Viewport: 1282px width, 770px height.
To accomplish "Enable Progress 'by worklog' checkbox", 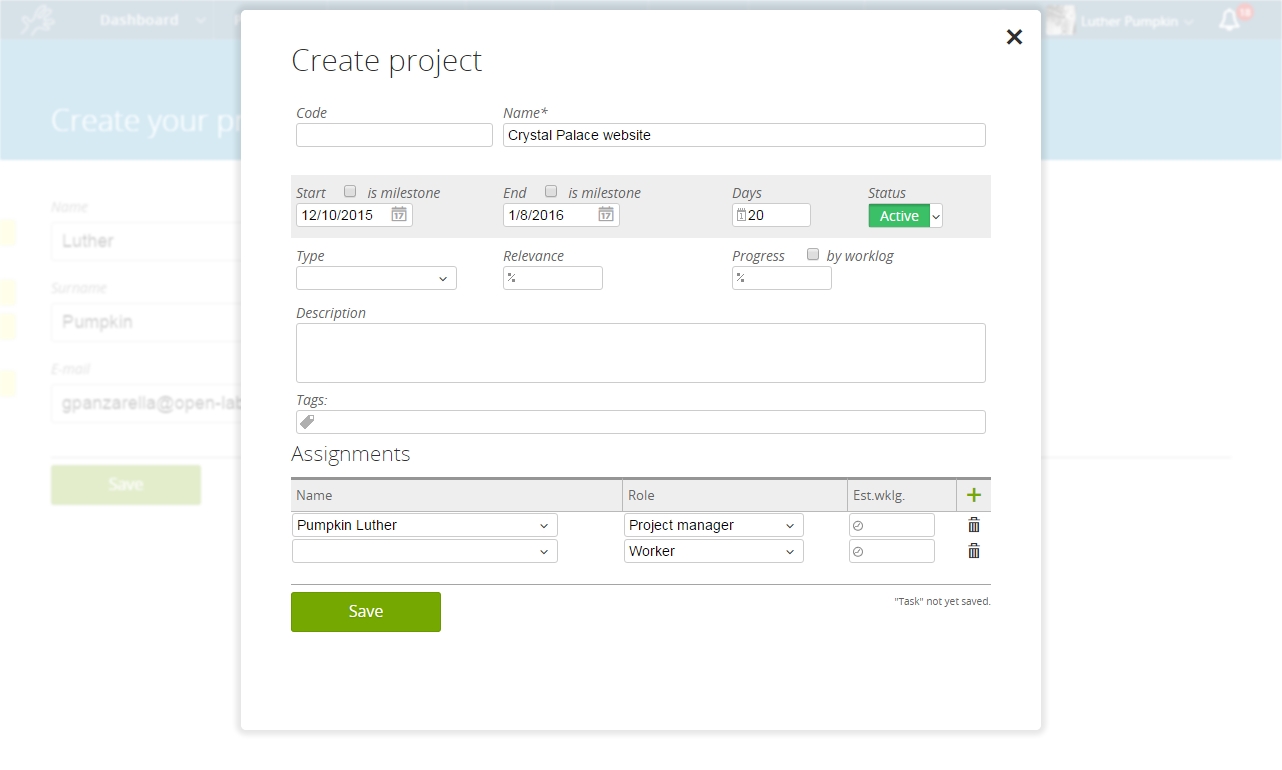I will coord(813,254).
